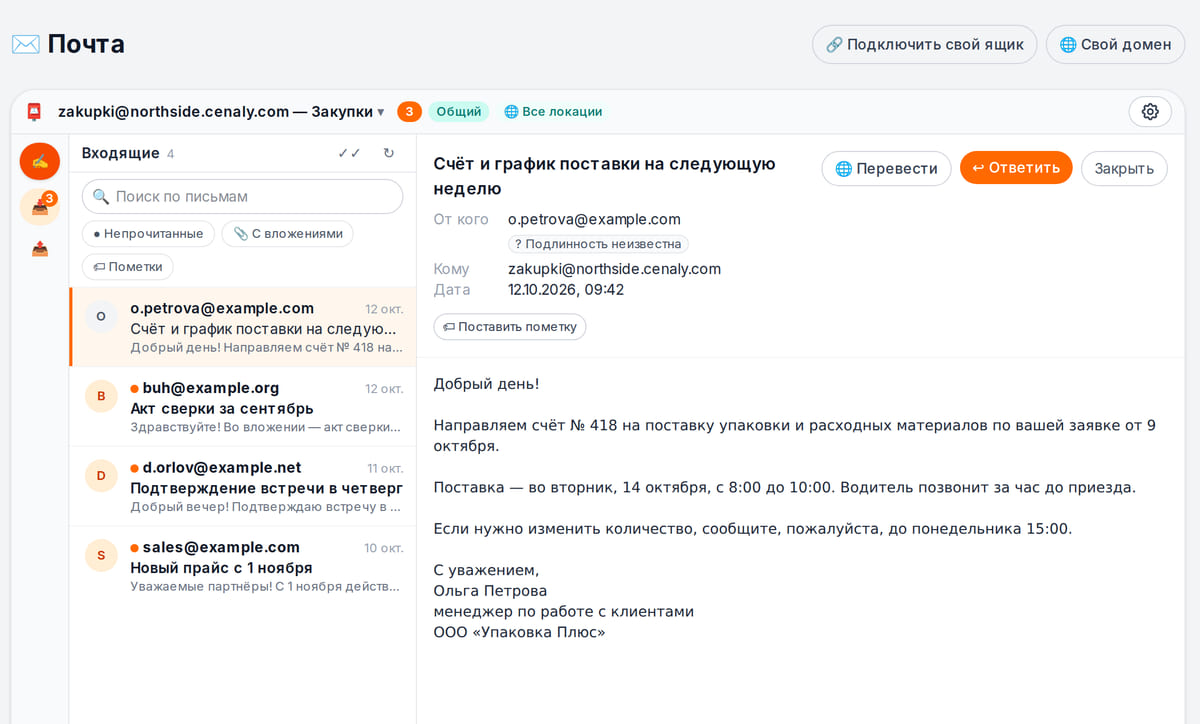The height and width of the screenshot is (724, 1200).
Task: Click the orange unread count badge 3
Action: [x=409, y=112]
